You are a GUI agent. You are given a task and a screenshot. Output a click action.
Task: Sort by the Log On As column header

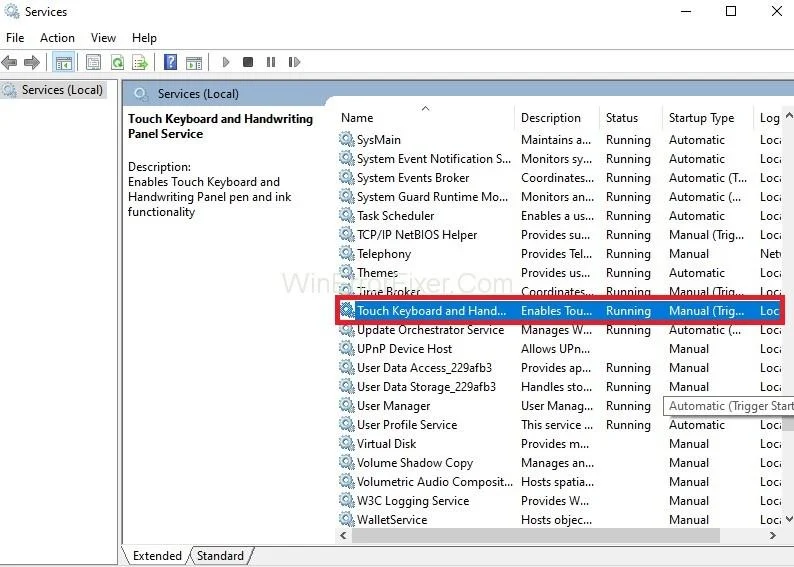coord(769,117)
